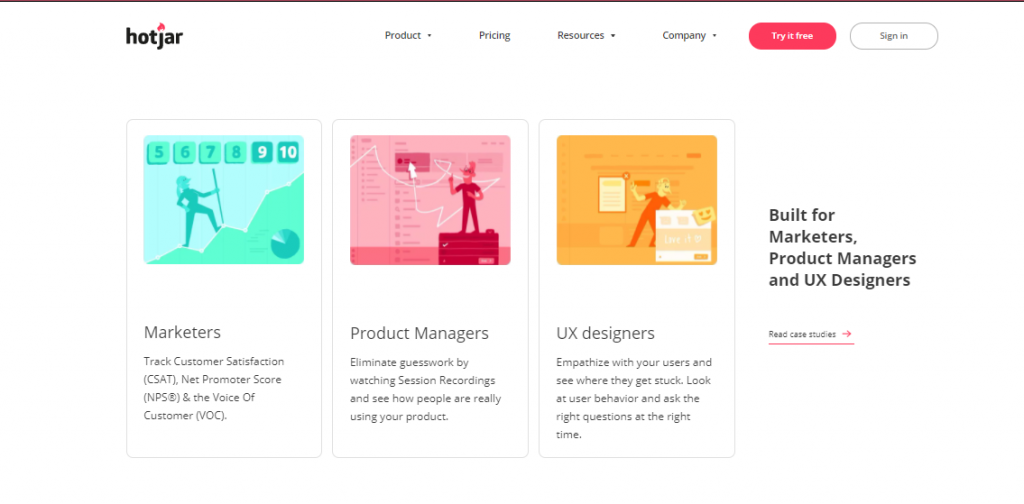The height and width of the screenshot is (504, 1024).
Task: Click the smiley emoji in orange illustration
Action: [703, 215]
